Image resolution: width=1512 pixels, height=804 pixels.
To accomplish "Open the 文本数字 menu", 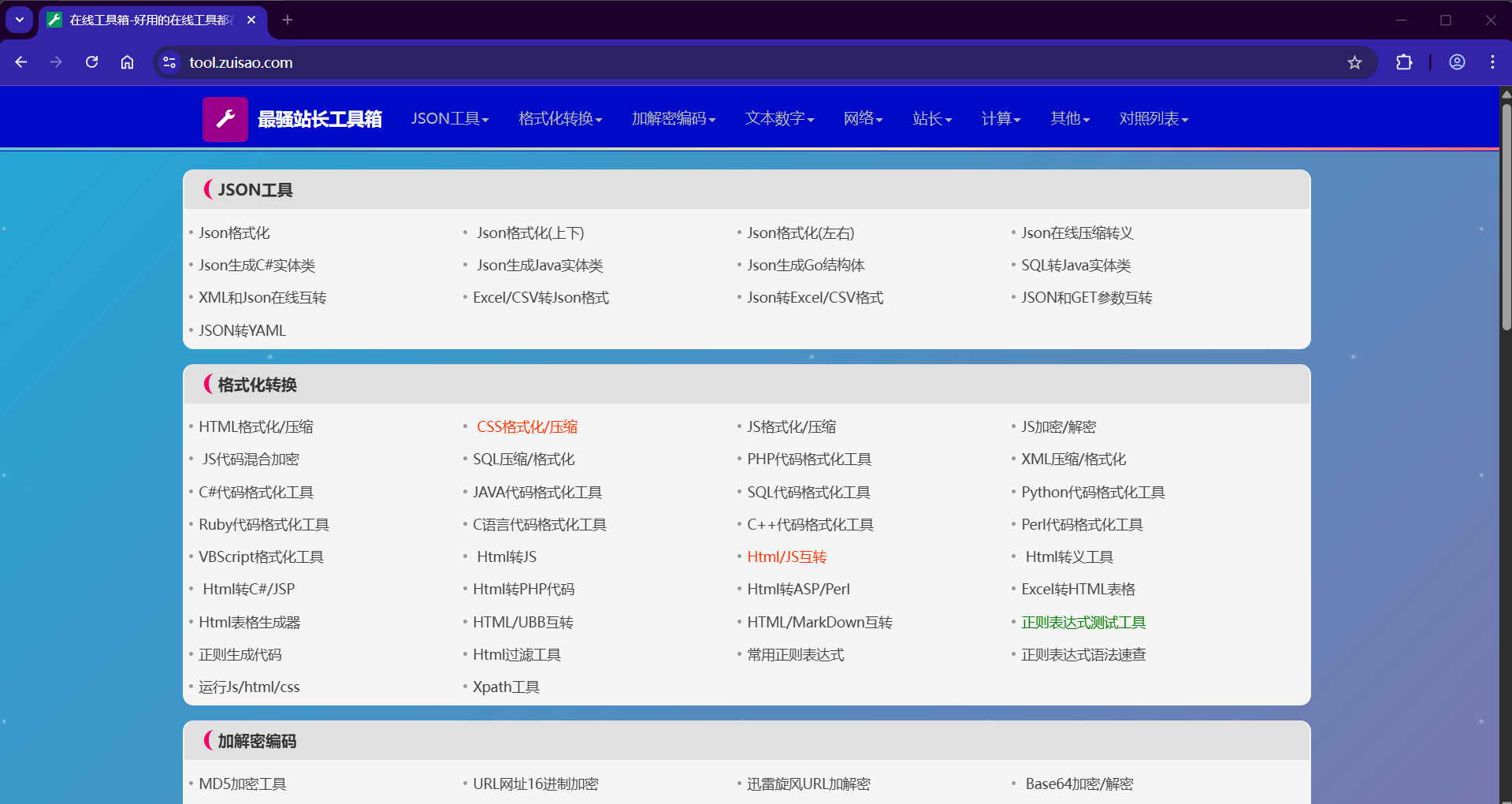I will pos(779,119).
